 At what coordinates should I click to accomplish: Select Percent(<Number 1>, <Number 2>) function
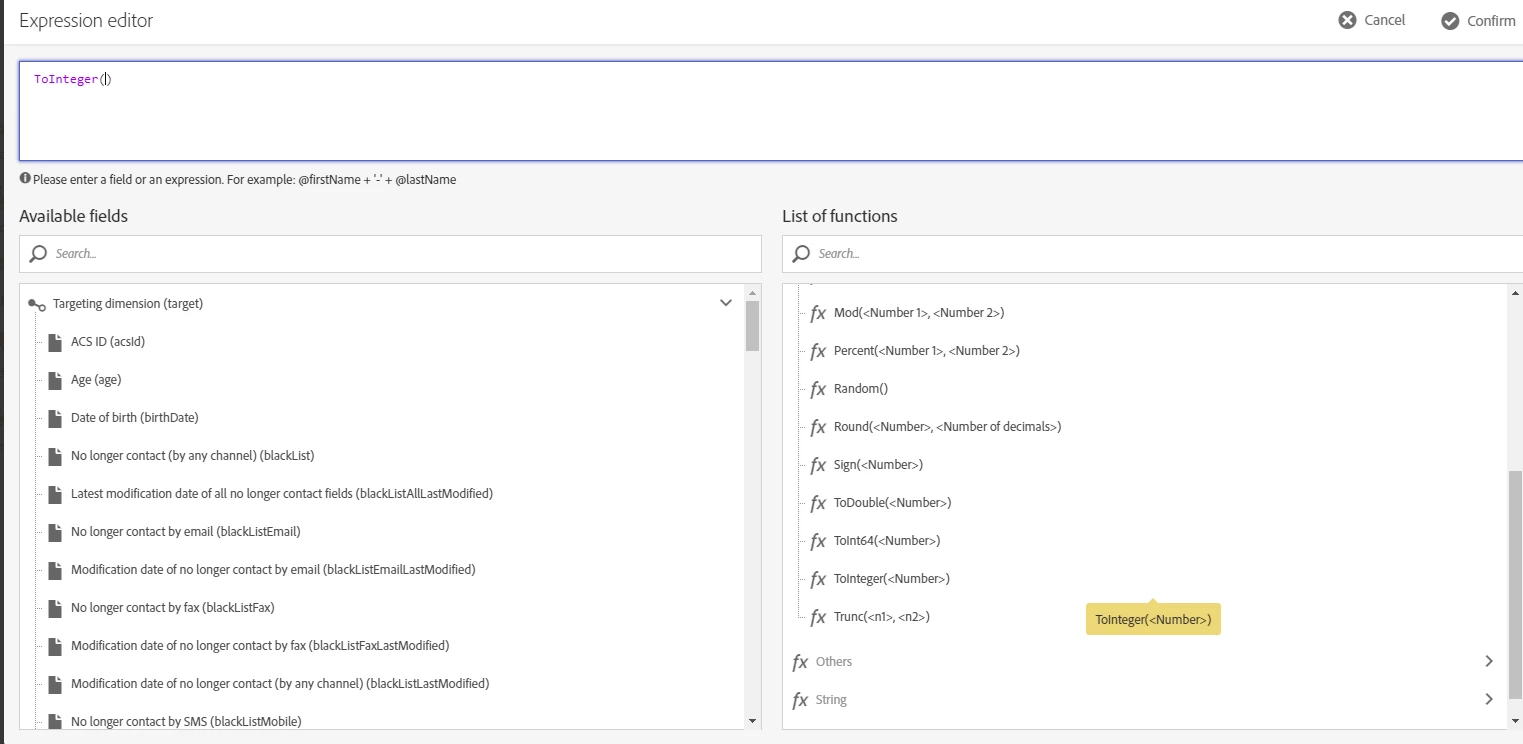[927, 351]
